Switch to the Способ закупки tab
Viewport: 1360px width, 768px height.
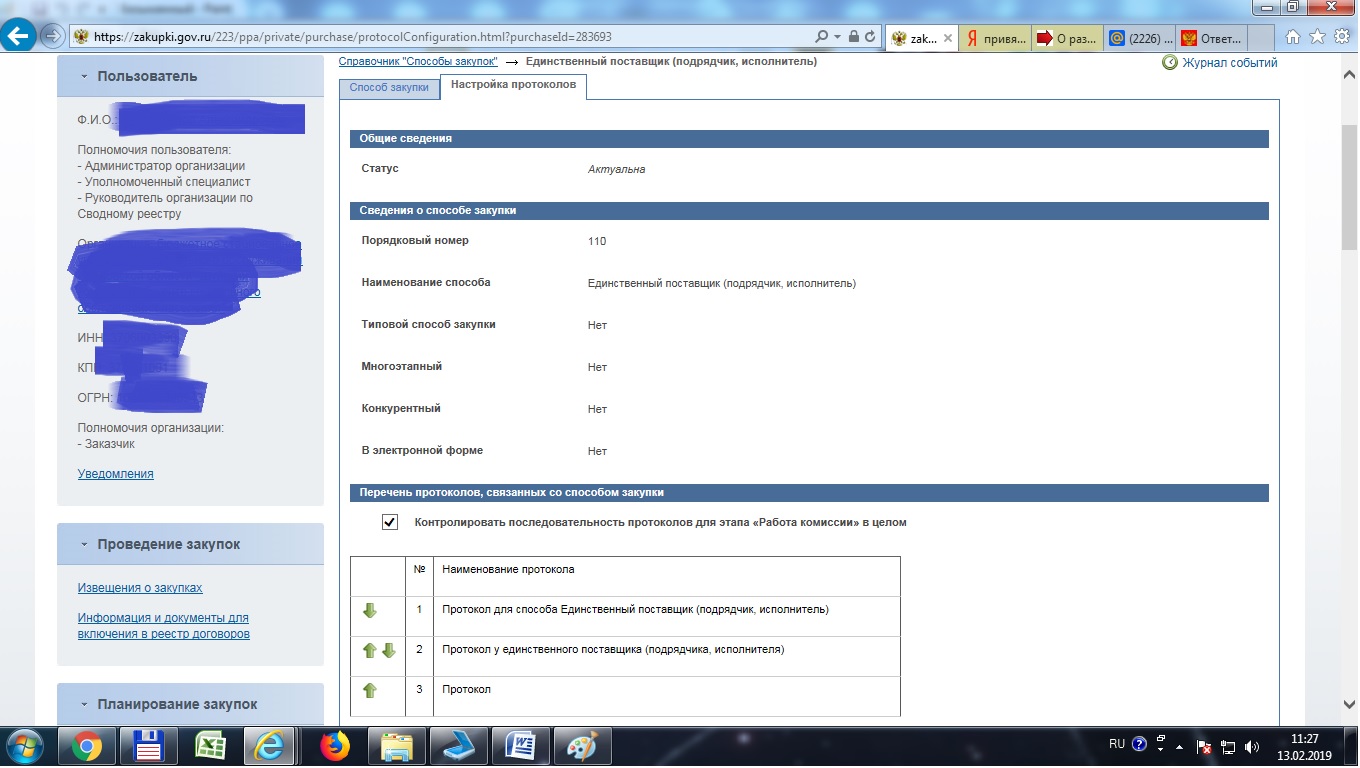[x=389, y=88]
